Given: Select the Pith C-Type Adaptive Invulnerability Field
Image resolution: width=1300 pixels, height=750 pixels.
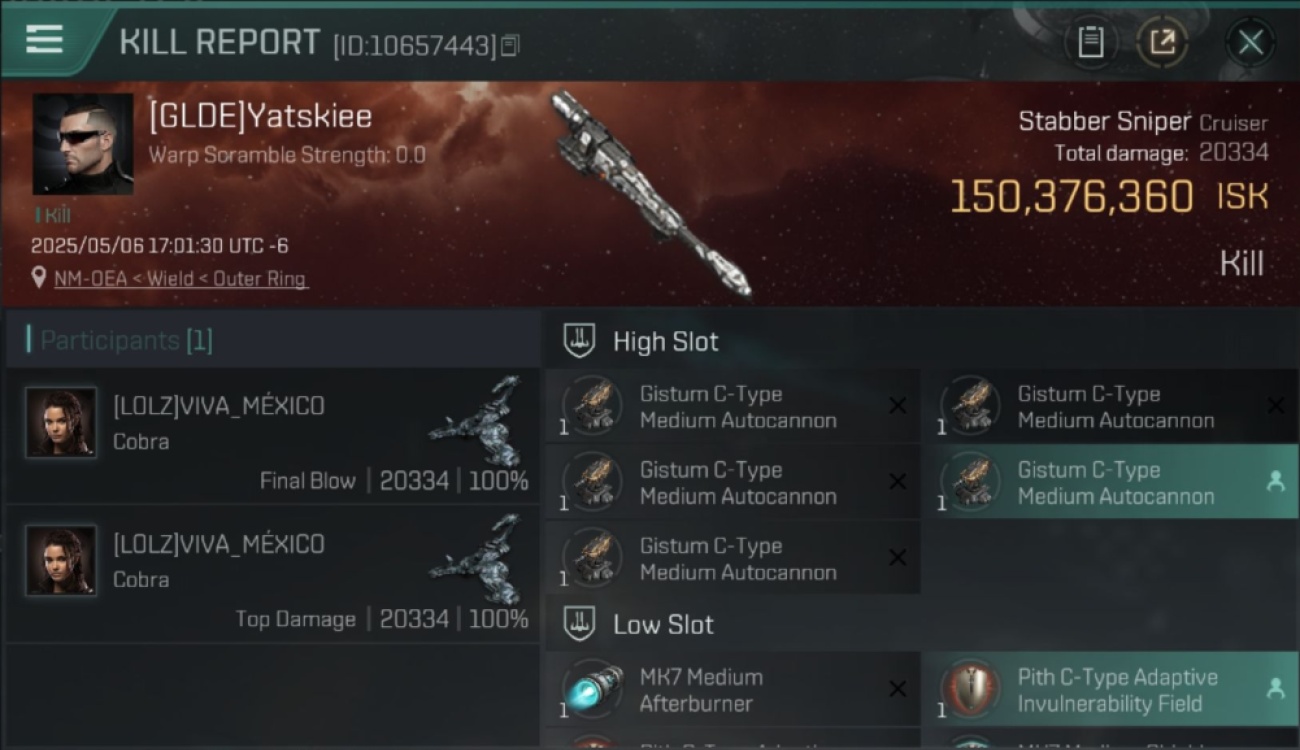Looking at the screenshot, I should [1109, 689].
